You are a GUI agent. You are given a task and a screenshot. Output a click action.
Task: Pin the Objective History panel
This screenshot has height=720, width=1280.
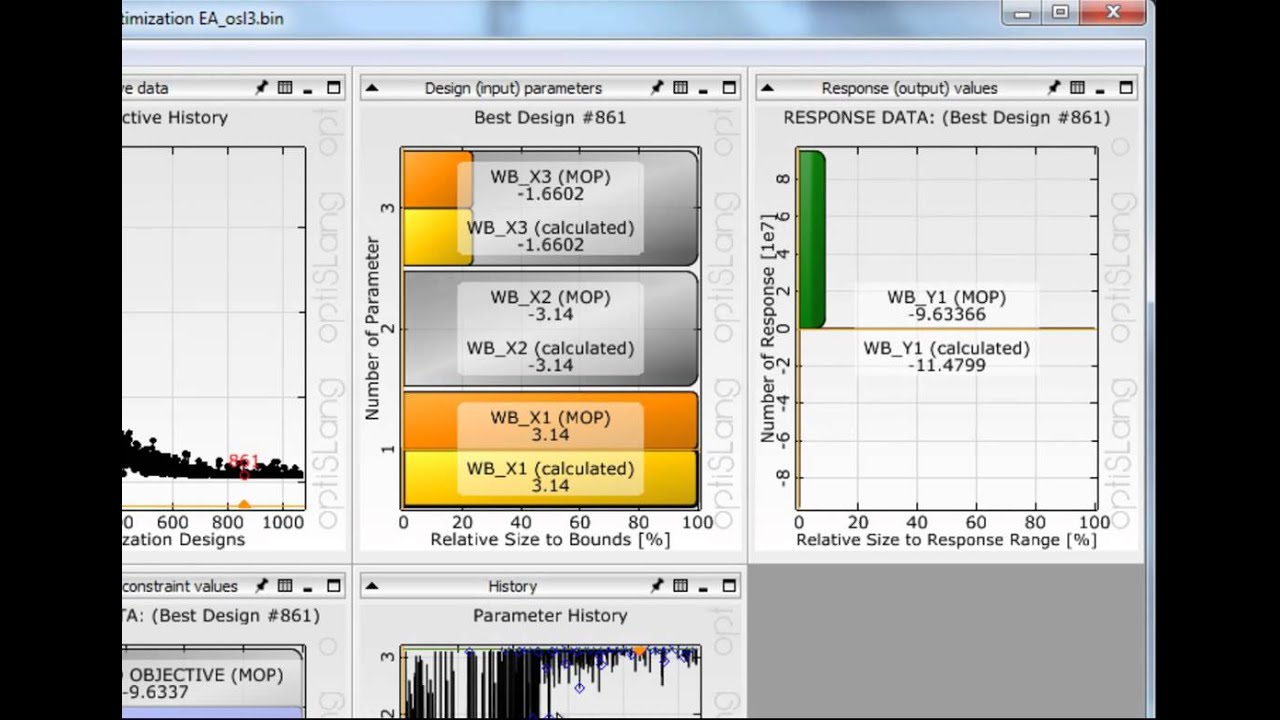pos(261,88)
